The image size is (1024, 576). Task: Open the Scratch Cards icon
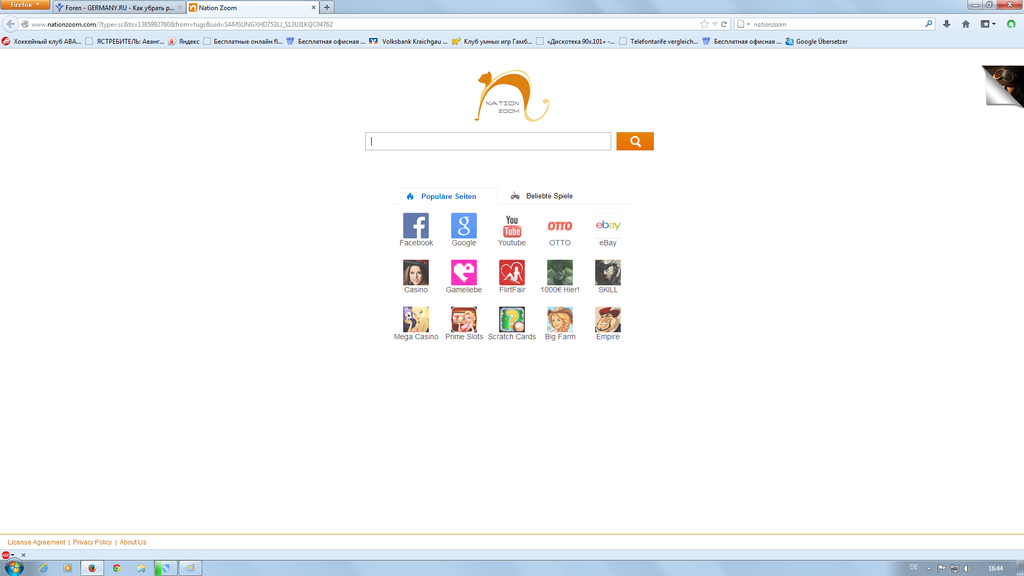coord(511,319)
